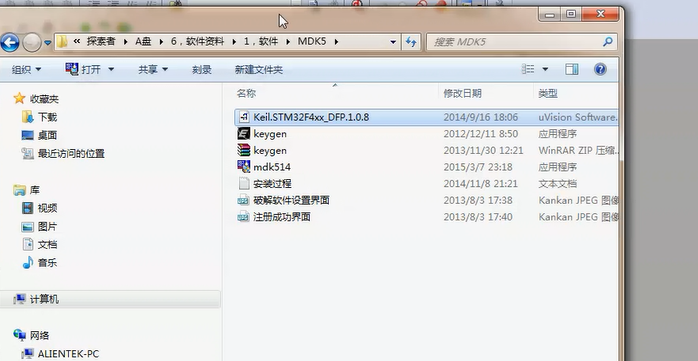Open 桌面 in the navigation pane
Screen dimensions: 698x361
click(x=47, y=135)
